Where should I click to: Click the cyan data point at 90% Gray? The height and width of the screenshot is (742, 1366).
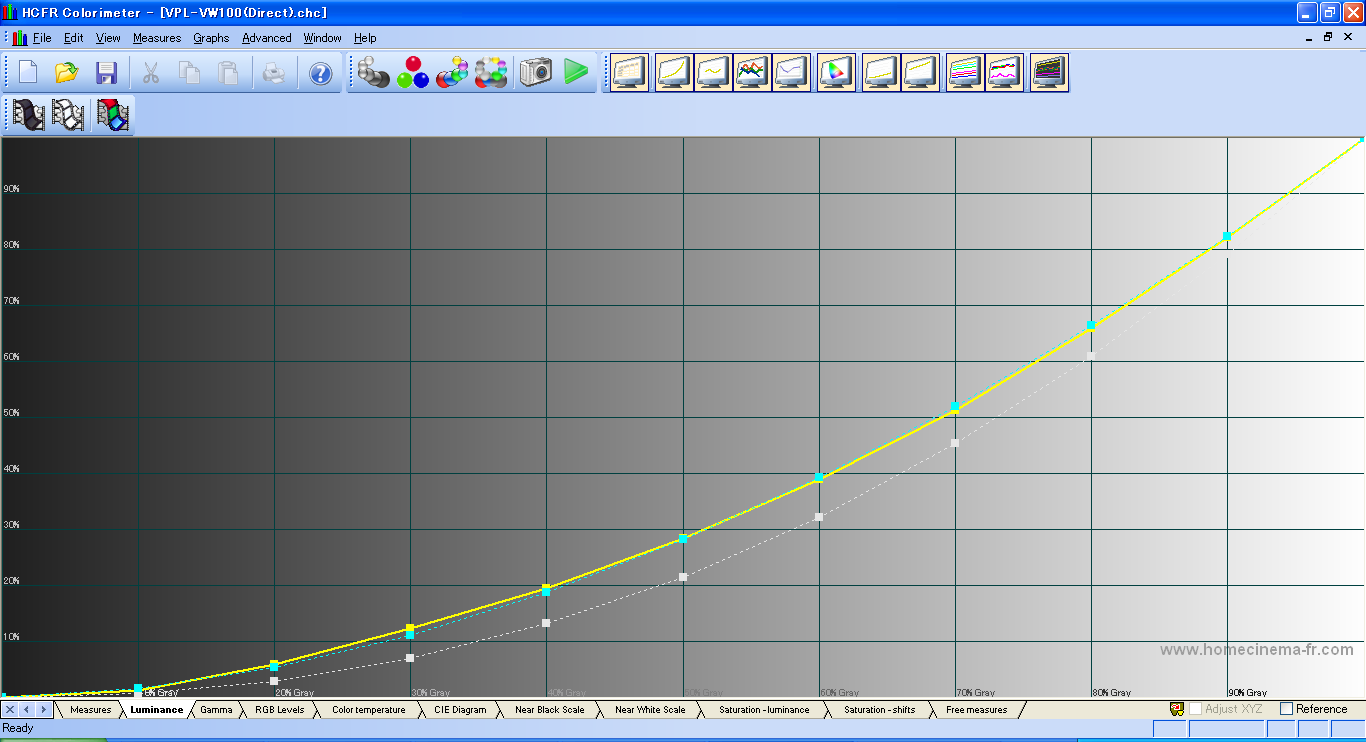(1227, 236)
